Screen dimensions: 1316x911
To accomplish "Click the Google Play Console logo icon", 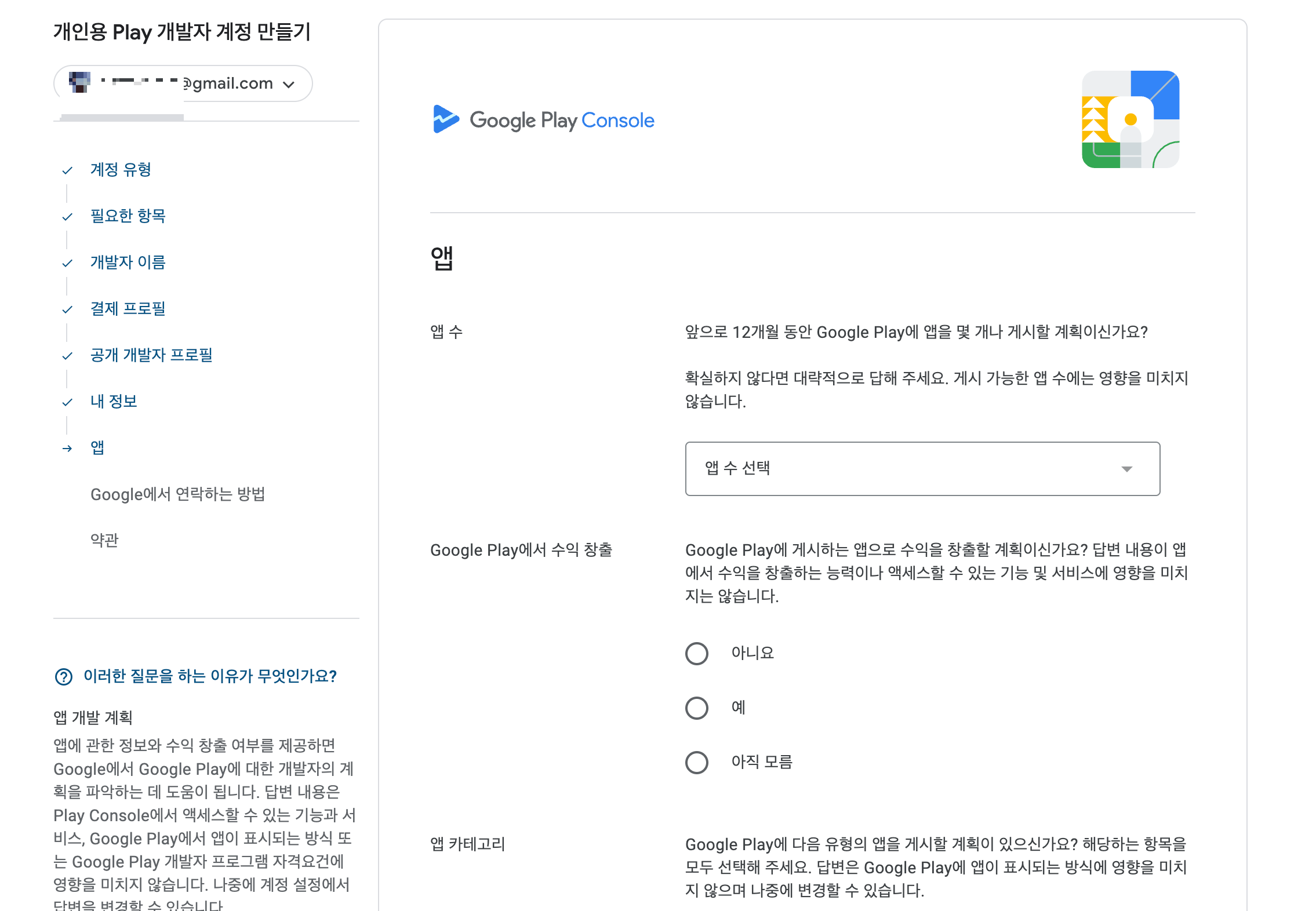I will coord(445,119).
